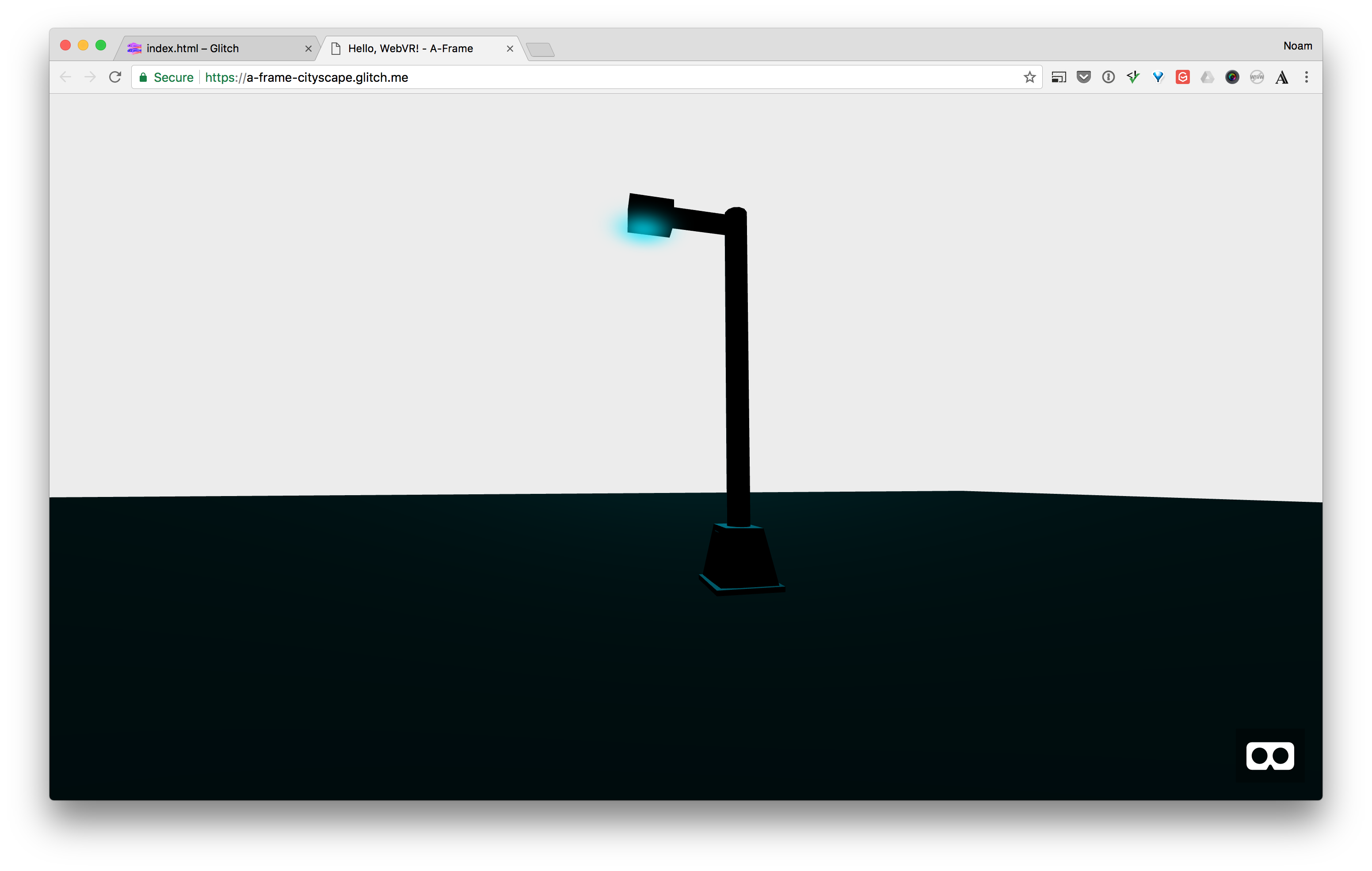The width and height of the screenshot is (1372, 871).
Task: Click the Noam profile name
Action: point(1297,46)
